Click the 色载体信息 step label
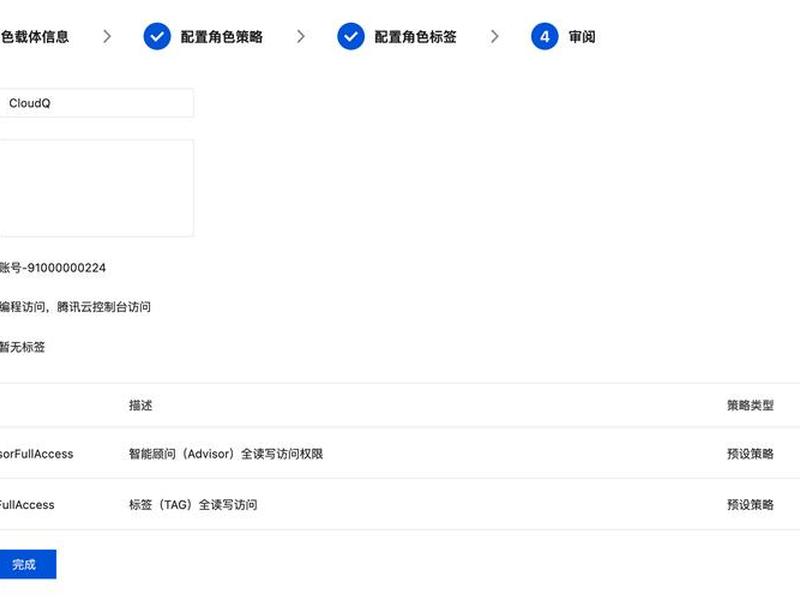 pos(34,37)
